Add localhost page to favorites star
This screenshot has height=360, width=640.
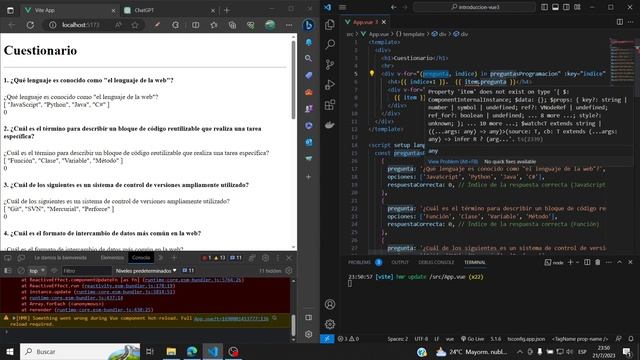point(135,25)
